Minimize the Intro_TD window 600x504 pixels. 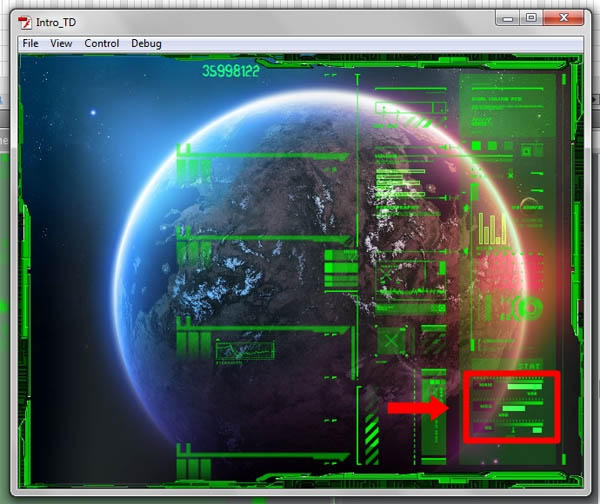pyautogui.click(x=508, y=18)
